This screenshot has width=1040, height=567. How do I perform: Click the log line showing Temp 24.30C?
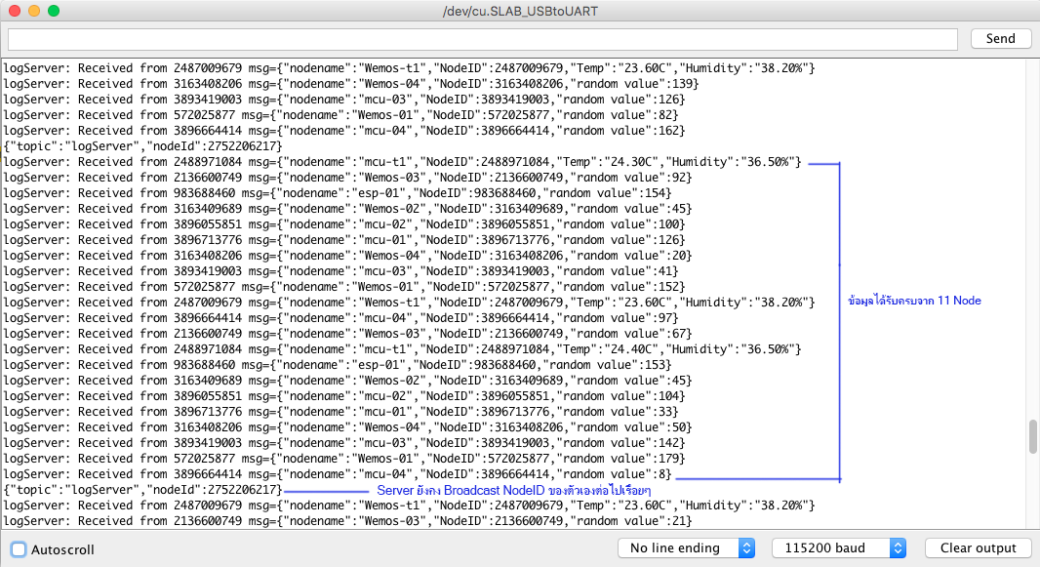[400, 162]
